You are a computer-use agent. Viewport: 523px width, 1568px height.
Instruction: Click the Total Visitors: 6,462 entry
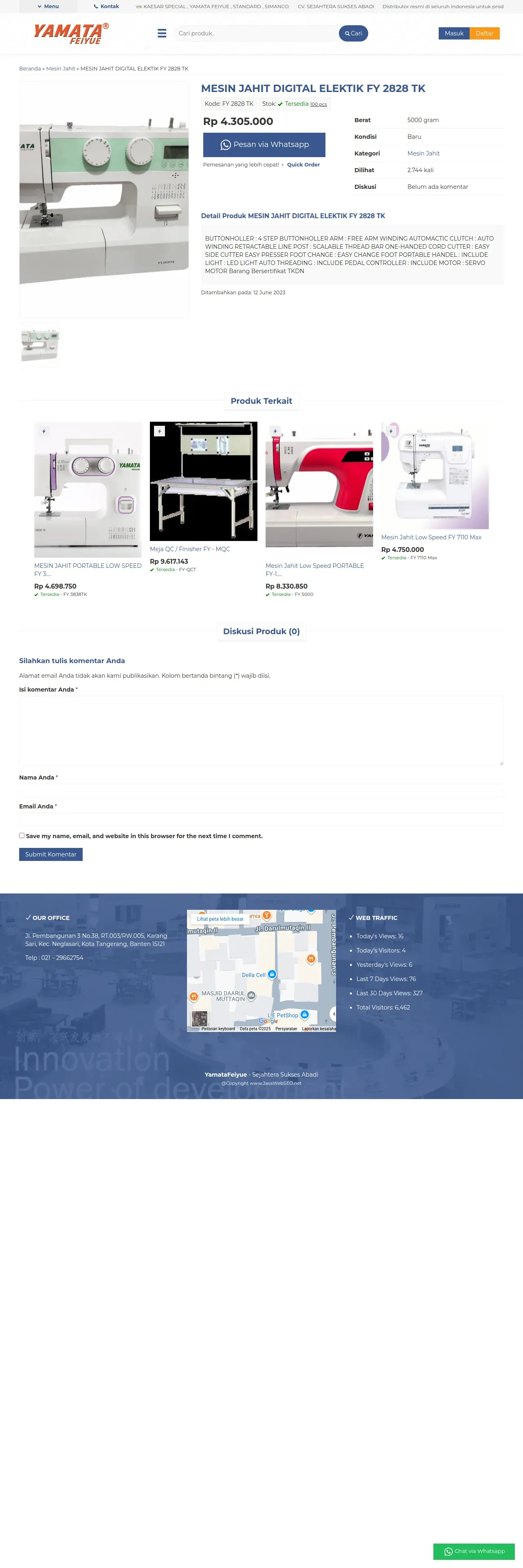[383, 1007]
